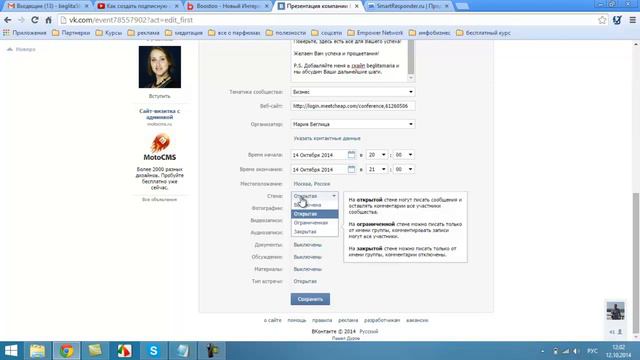The height and width of the screenshot is (360, 640).
Task: Click the browser forward arrow
Action: 21,20
